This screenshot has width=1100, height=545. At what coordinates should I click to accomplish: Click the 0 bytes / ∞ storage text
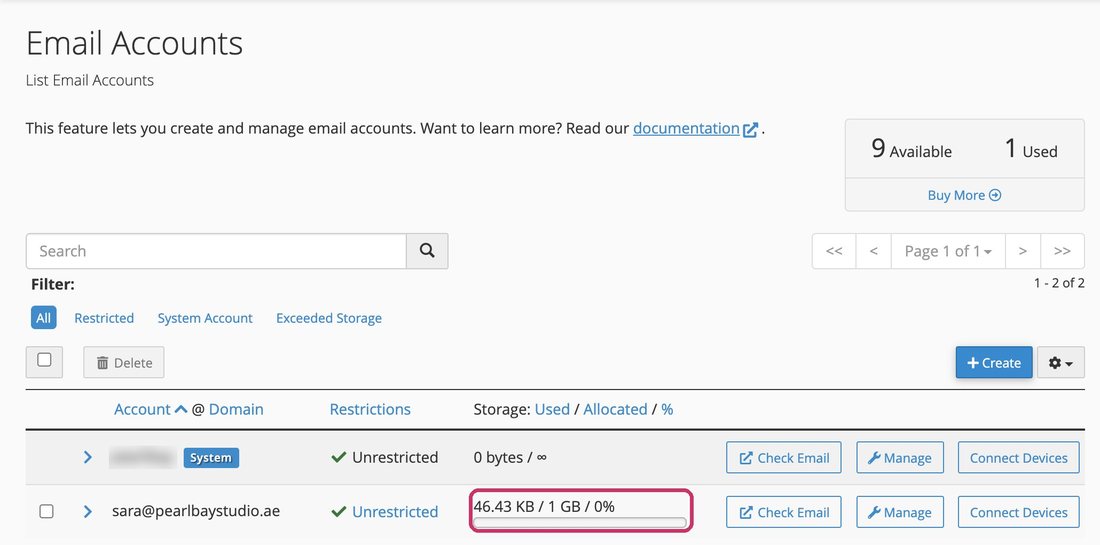point(510,458)
